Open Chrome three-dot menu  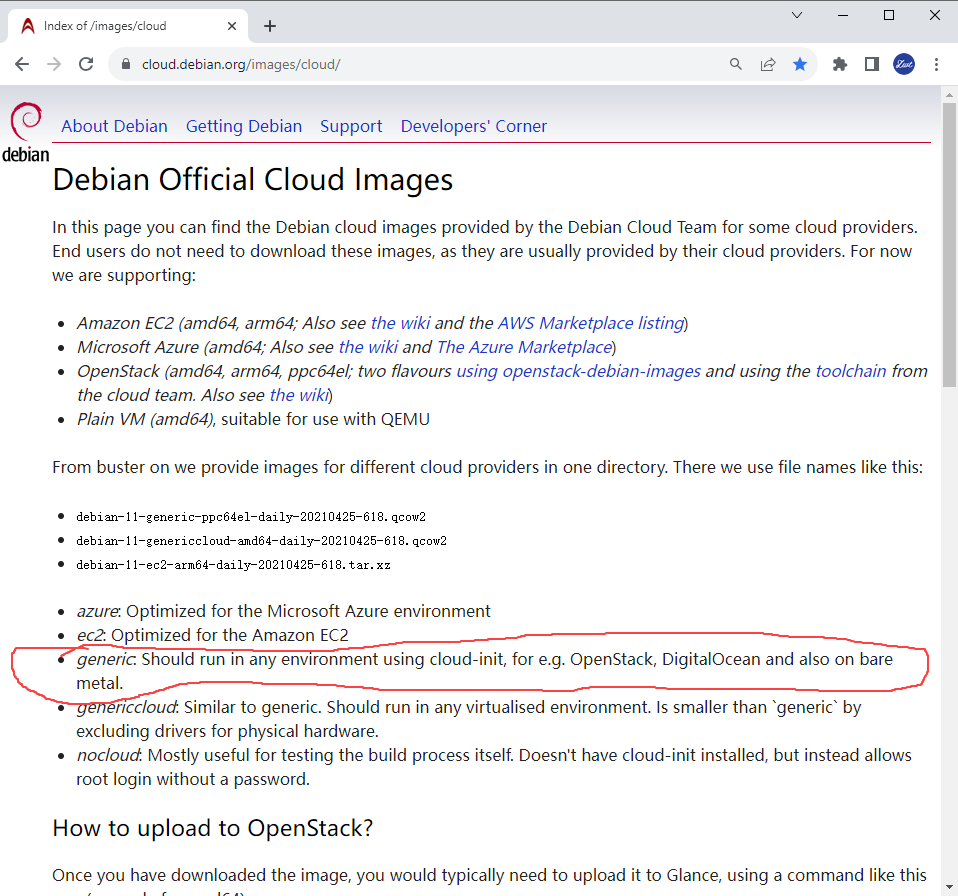(936, 64)
